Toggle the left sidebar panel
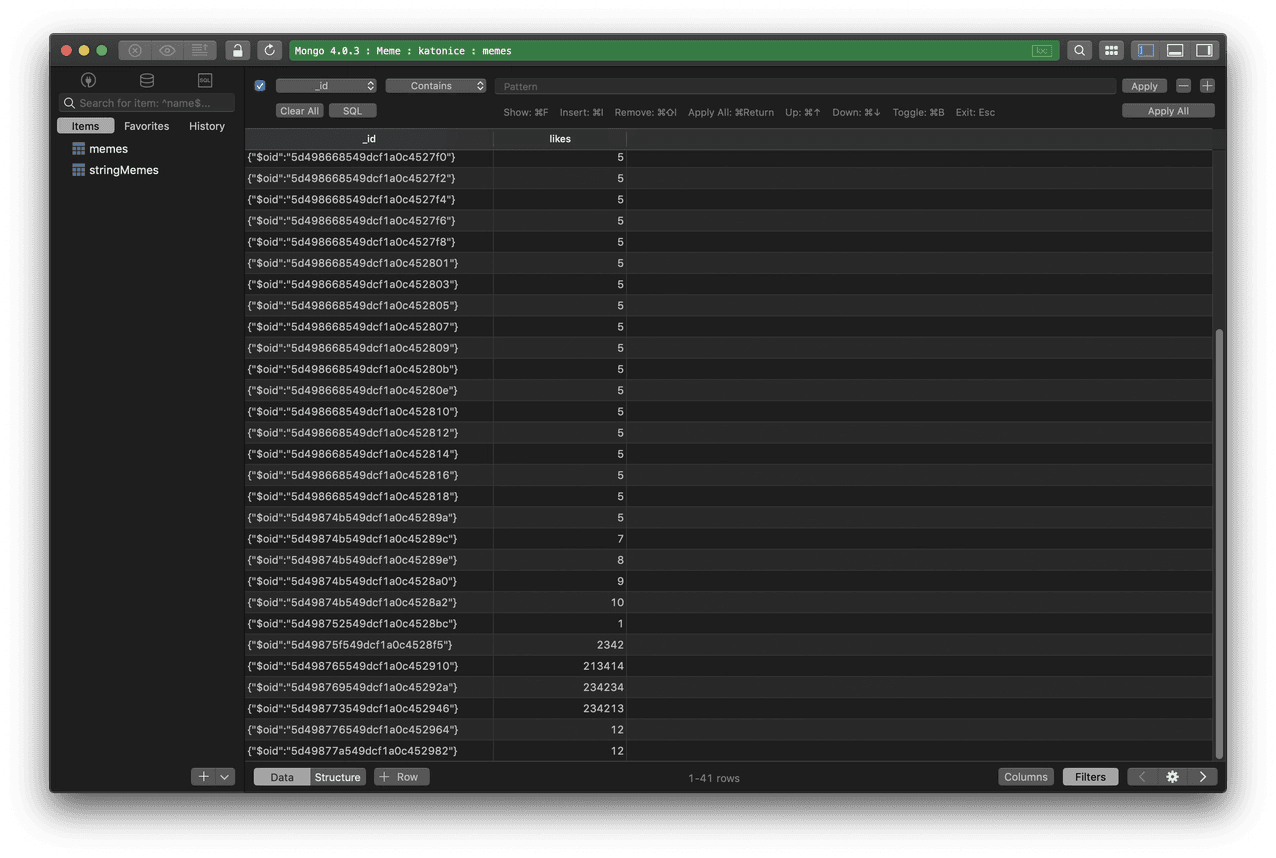Viewport: 1276px width, 858px height. pos(1146,50)
